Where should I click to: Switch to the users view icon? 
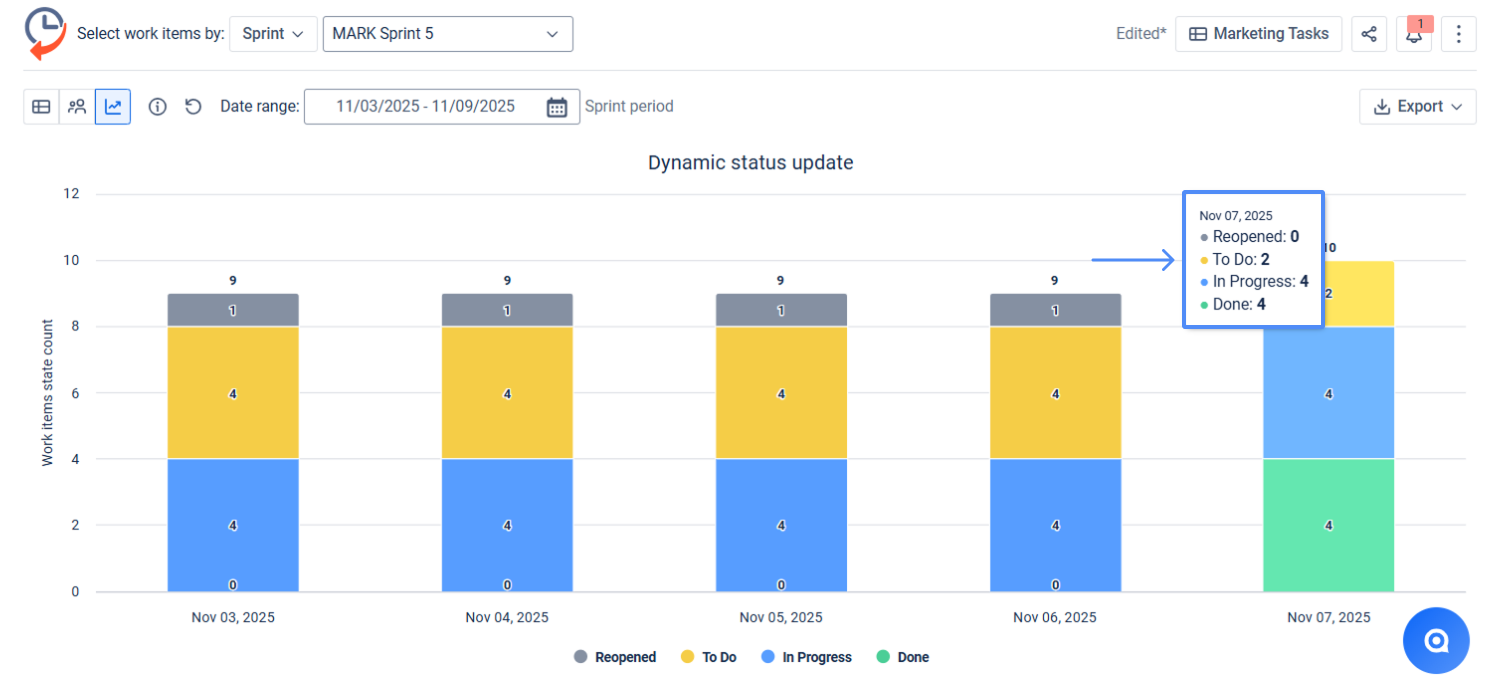(x=77, y=106)
